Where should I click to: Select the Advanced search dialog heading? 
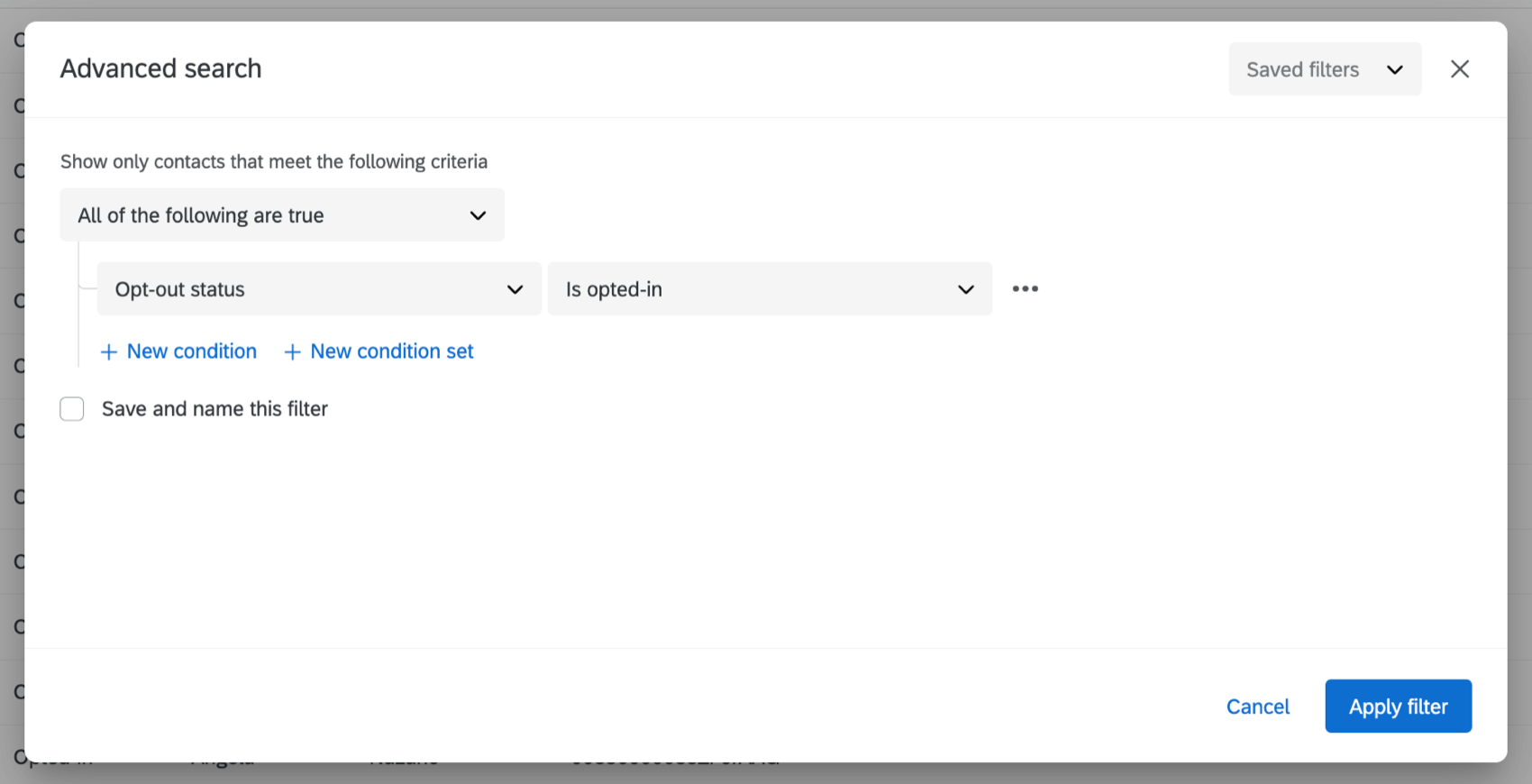coord(160,68)
